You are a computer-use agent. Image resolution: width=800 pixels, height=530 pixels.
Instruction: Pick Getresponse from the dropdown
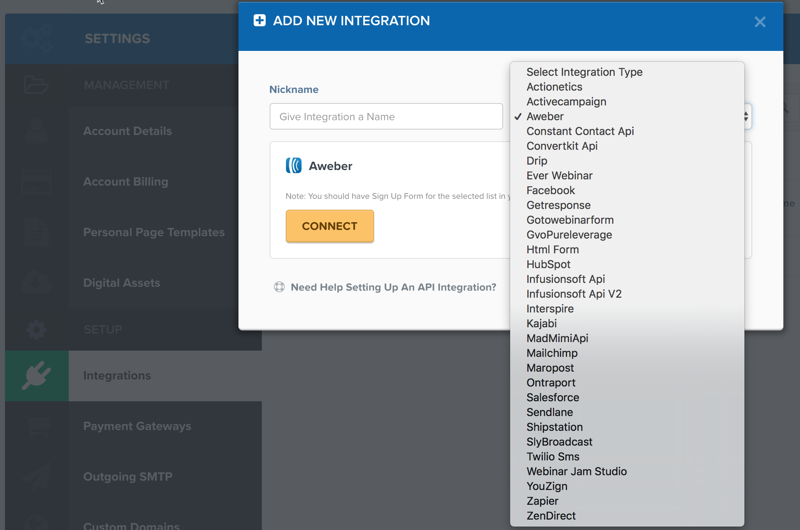coord(627,205)
